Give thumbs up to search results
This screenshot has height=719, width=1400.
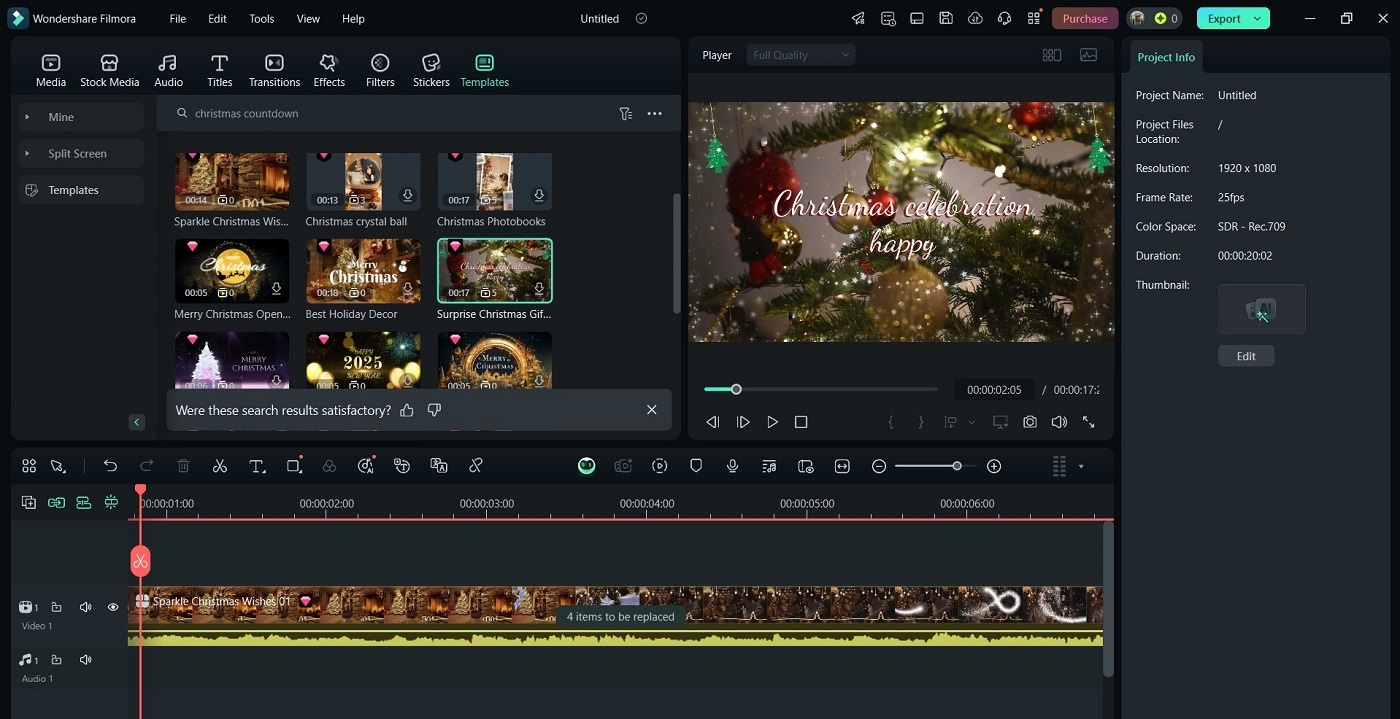(x=406, y=410)
